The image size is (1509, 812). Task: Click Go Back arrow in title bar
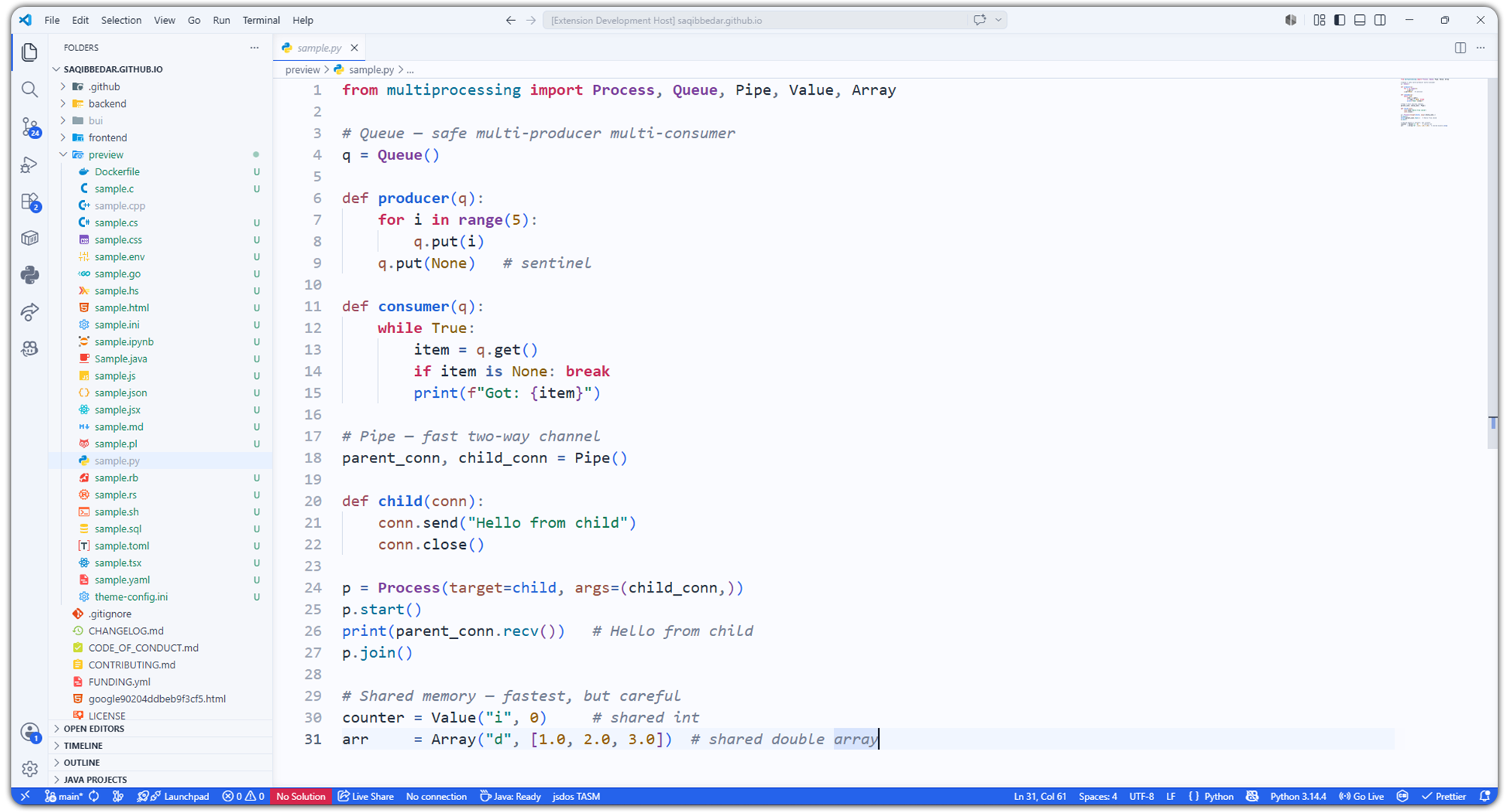click(511, 20)
